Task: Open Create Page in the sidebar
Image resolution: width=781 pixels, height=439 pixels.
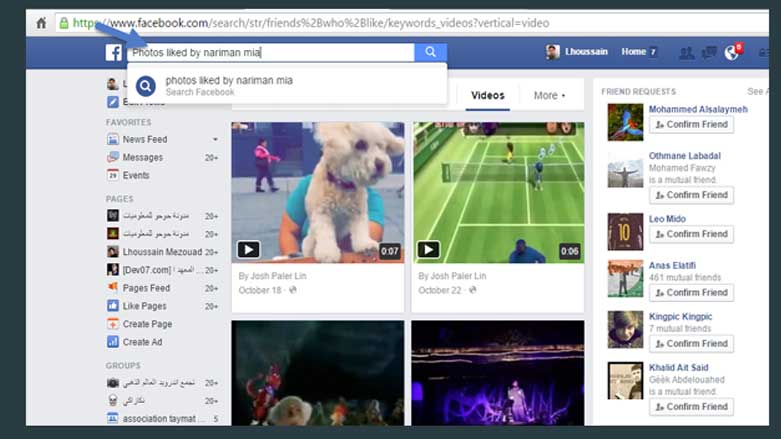Action: 147,324
